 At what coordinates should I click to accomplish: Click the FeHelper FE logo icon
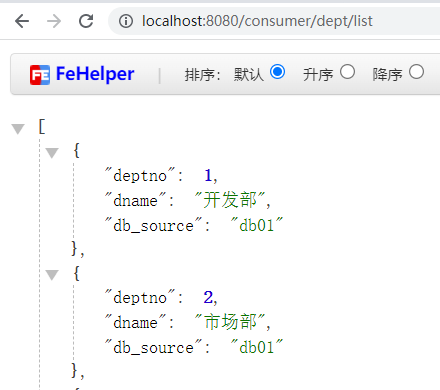click(40, 75)
